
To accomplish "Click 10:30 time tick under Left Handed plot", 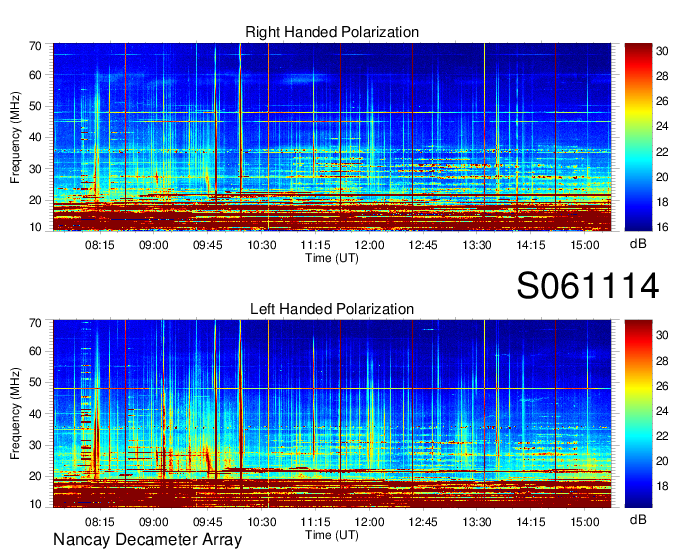I will click(262, 522).
